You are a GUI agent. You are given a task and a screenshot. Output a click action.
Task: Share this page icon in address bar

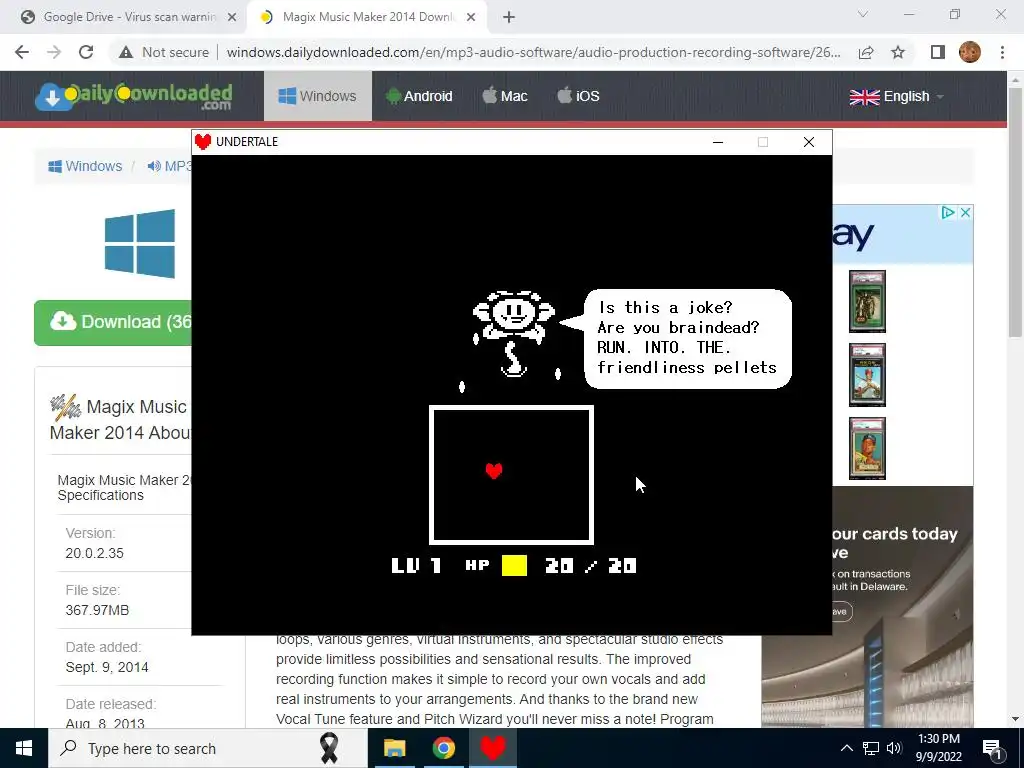click(866, 52)
